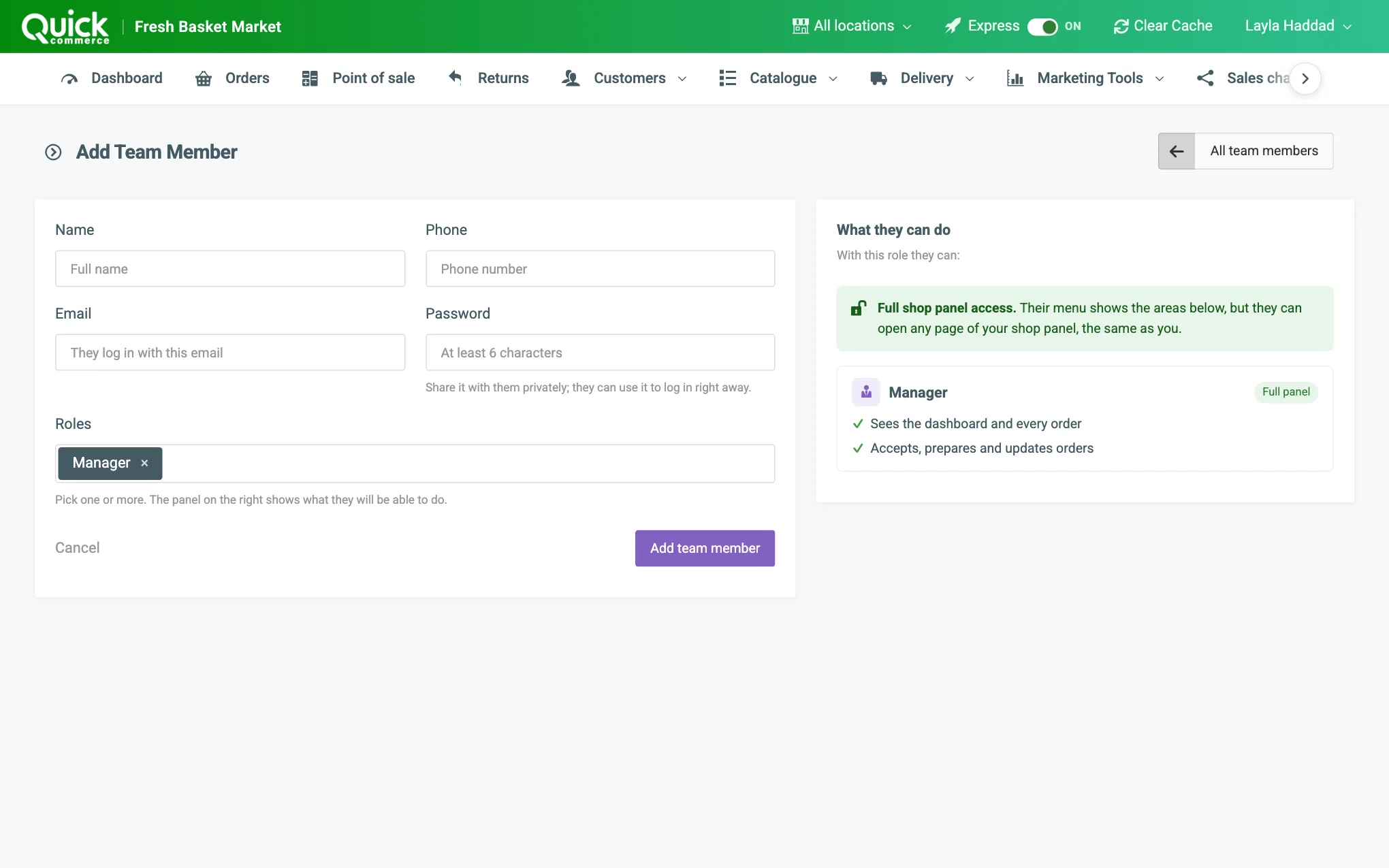This screenshot has height=868, width=1389.
Task: Click the Dashboard gauge icon
Action: click(x=69, y=79)
